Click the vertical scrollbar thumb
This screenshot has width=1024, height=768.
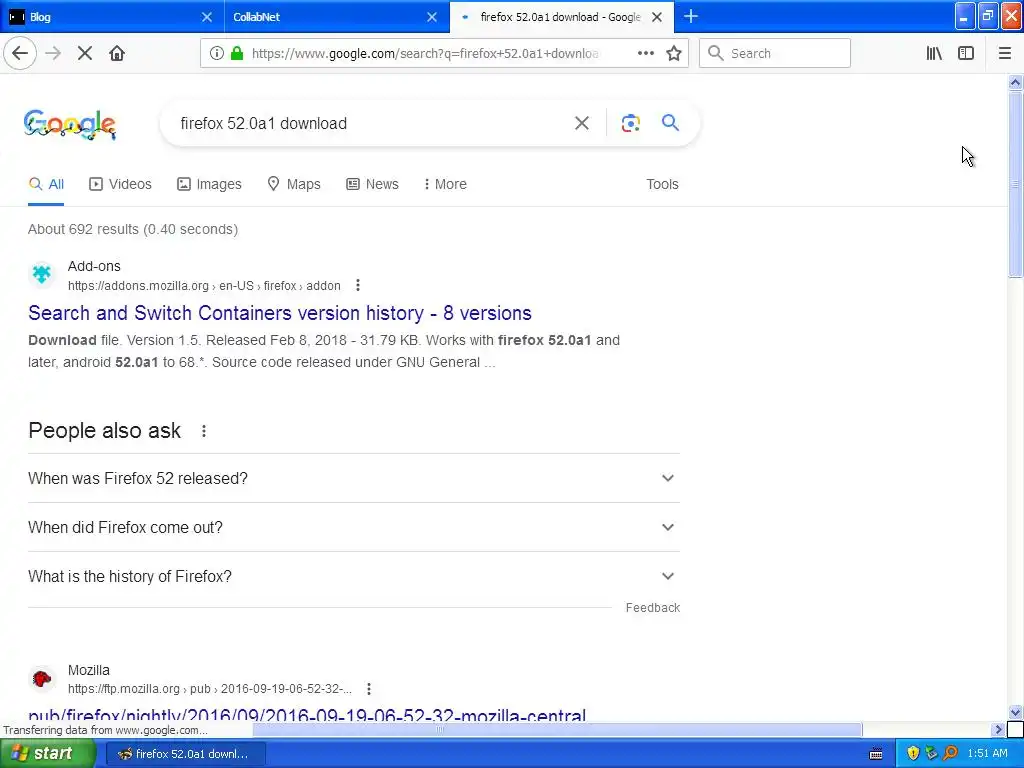[1015, 185]
